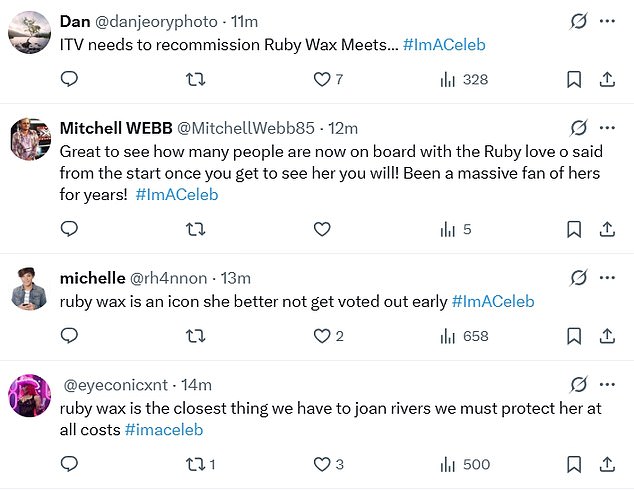Share Dan's tweet via share icon
Viewport: 634px width, 490px height.
tap(606, 79)
